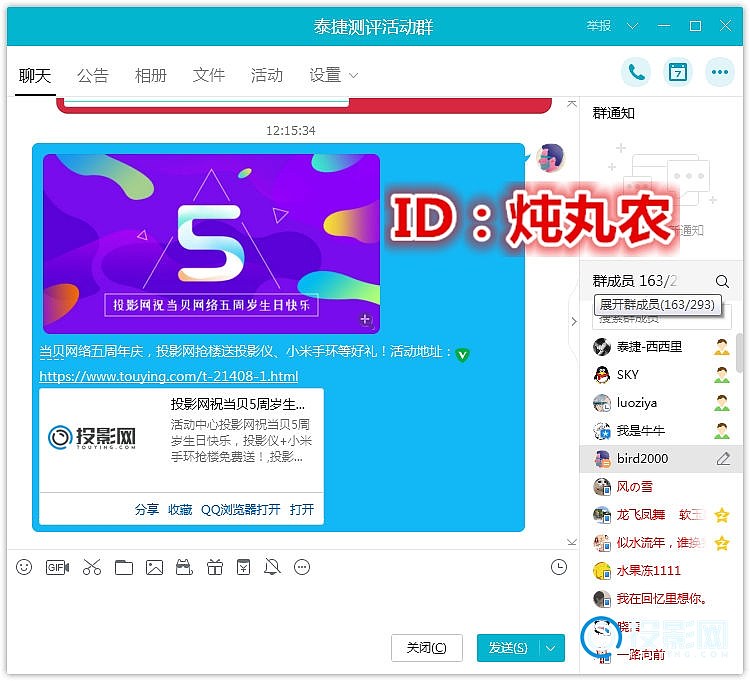Open the 活动 tab

(x=266, y=76)
